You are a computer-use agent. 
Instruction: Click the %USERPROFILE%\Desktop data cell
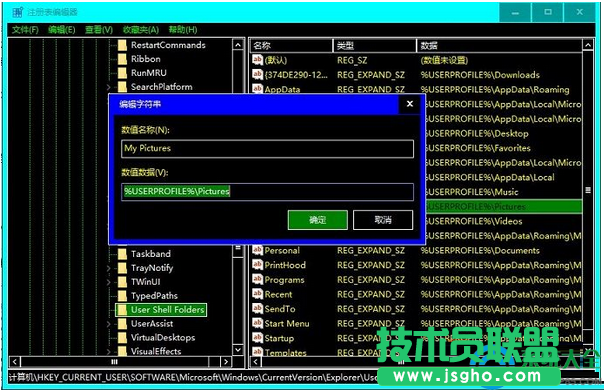(477, 134)
